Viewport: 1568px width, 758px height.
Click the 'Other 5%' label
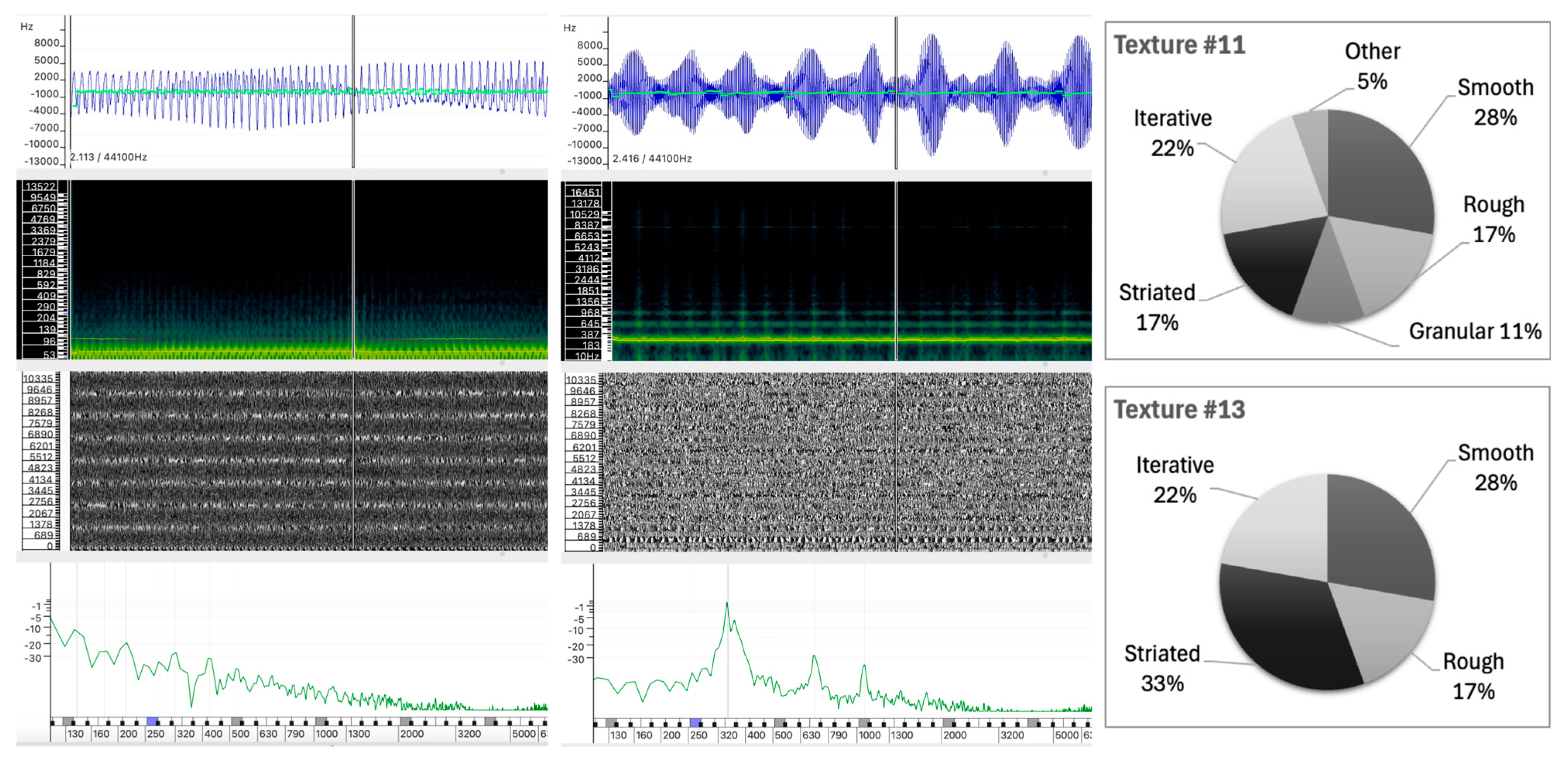(1372, 66)
